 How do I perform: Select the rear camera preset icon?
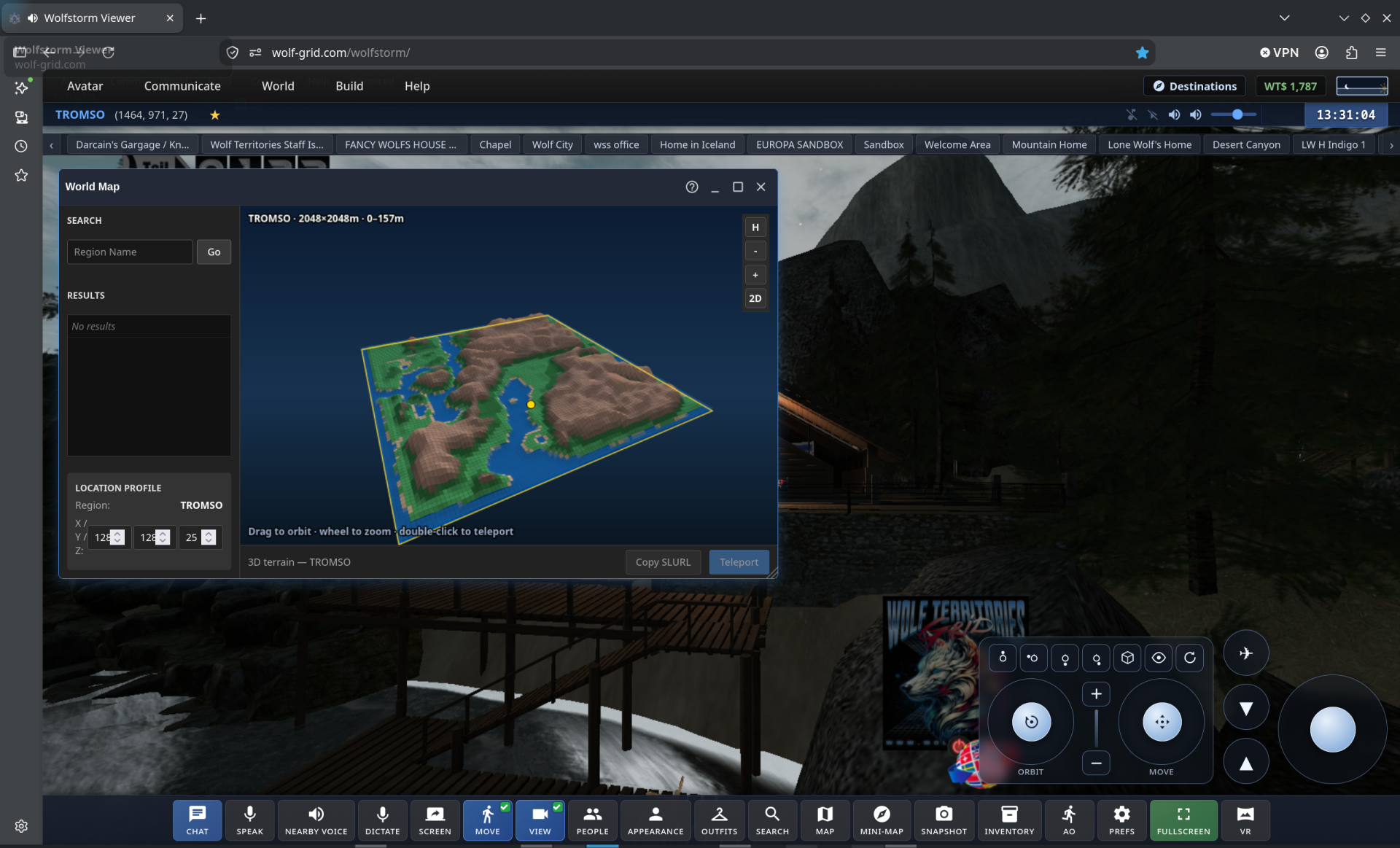1065,658
